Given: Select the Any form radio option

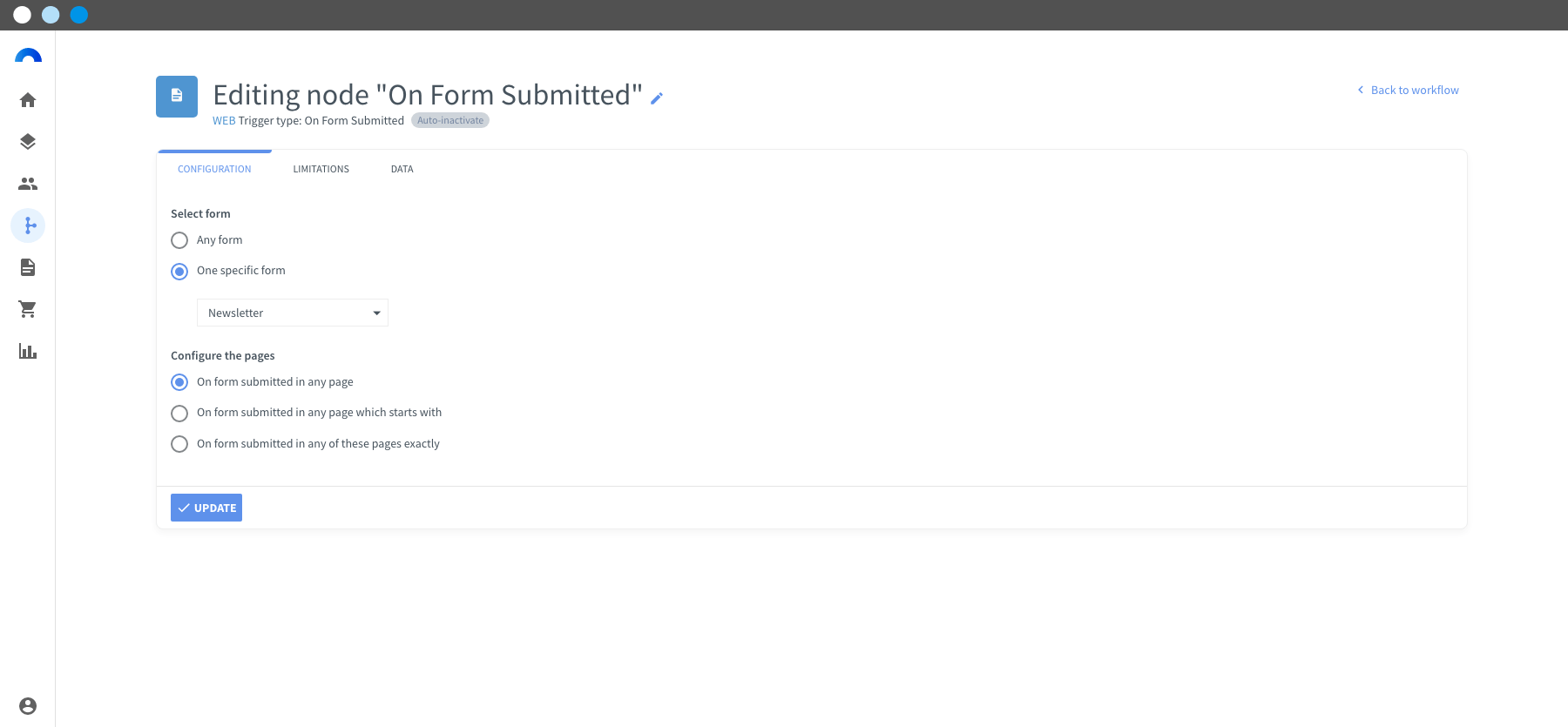Looking at the screenshot, I should (179, 240).
